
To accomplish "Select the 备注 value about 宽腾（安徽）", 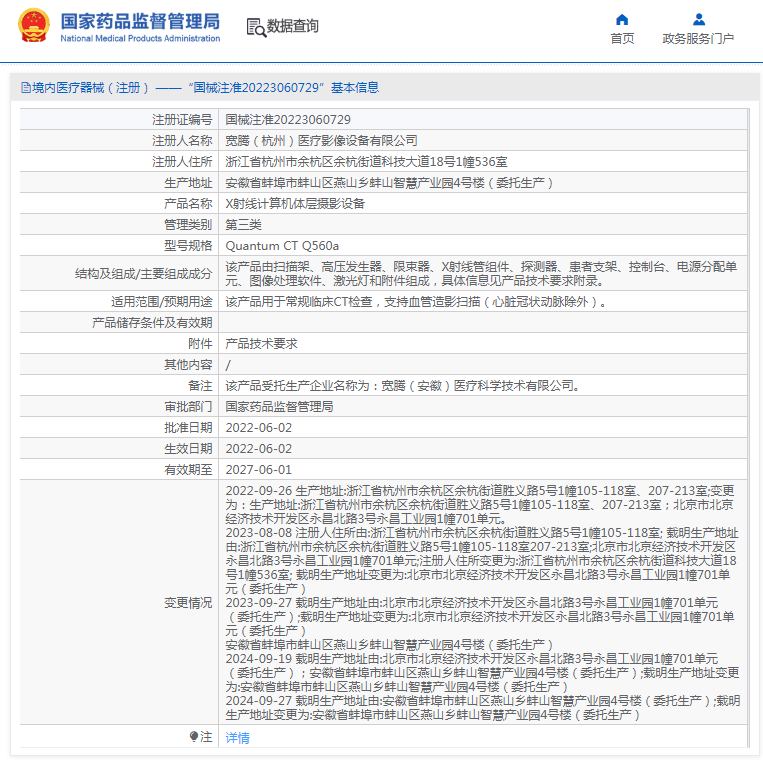I will tap(403, 385).
